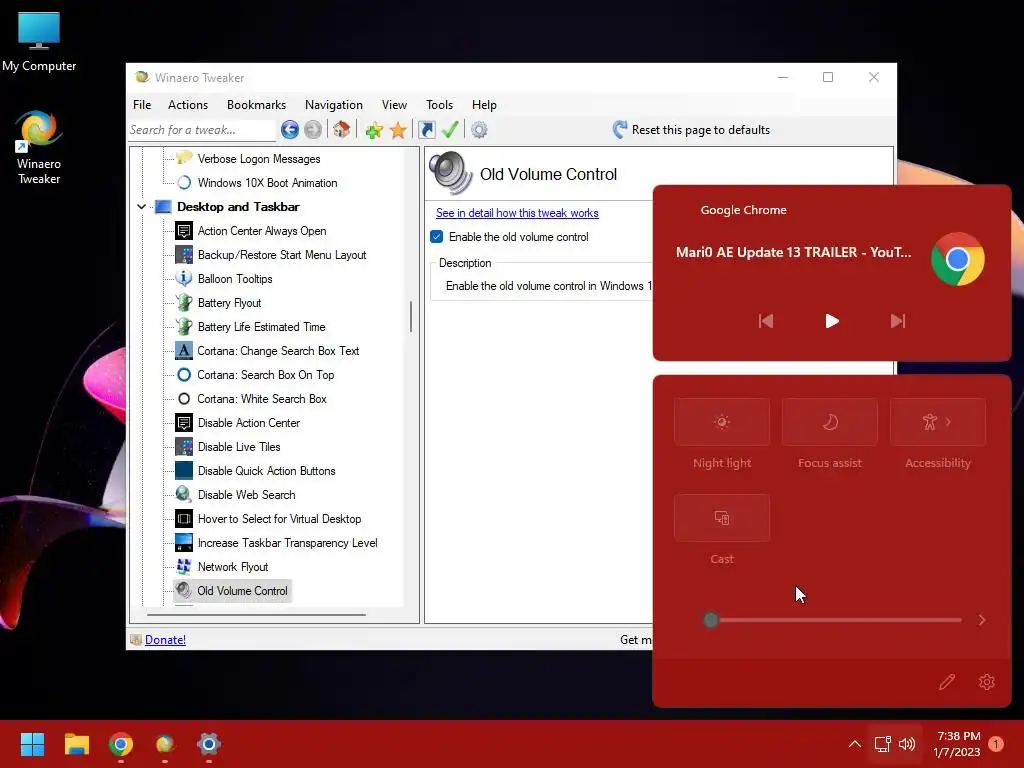Click the Disable Action Center icon
Screen dimensions: 1024x768
(x=184, y=423)
